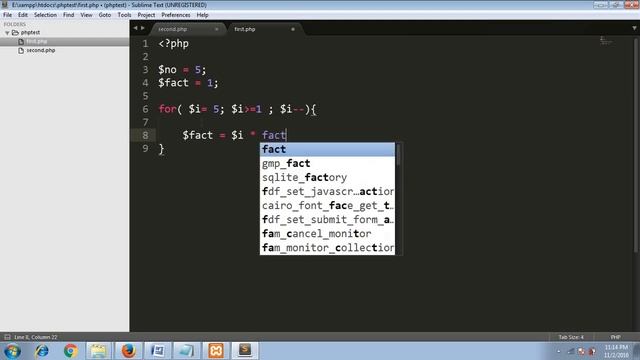
Task: Switch to Sublime Text taskbar icon
Action: 244,351
